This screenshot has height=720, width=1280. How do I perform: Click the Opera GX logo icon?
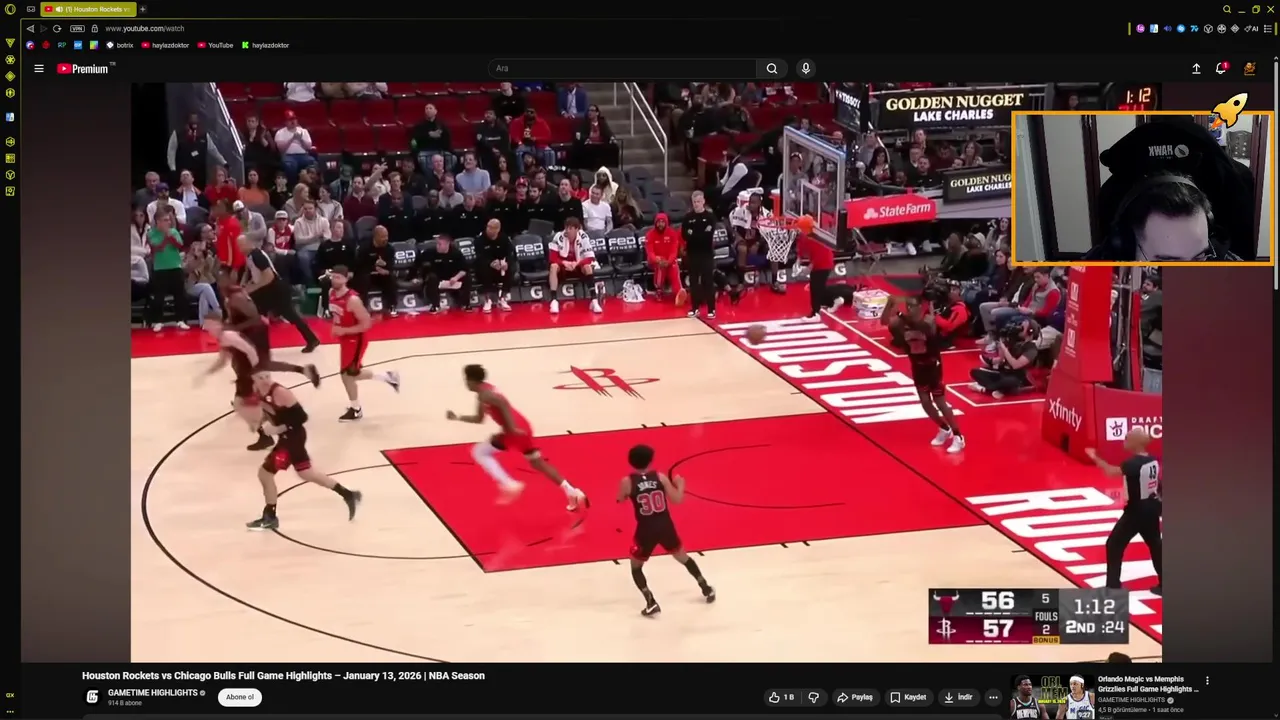click(x=10, y=9)
